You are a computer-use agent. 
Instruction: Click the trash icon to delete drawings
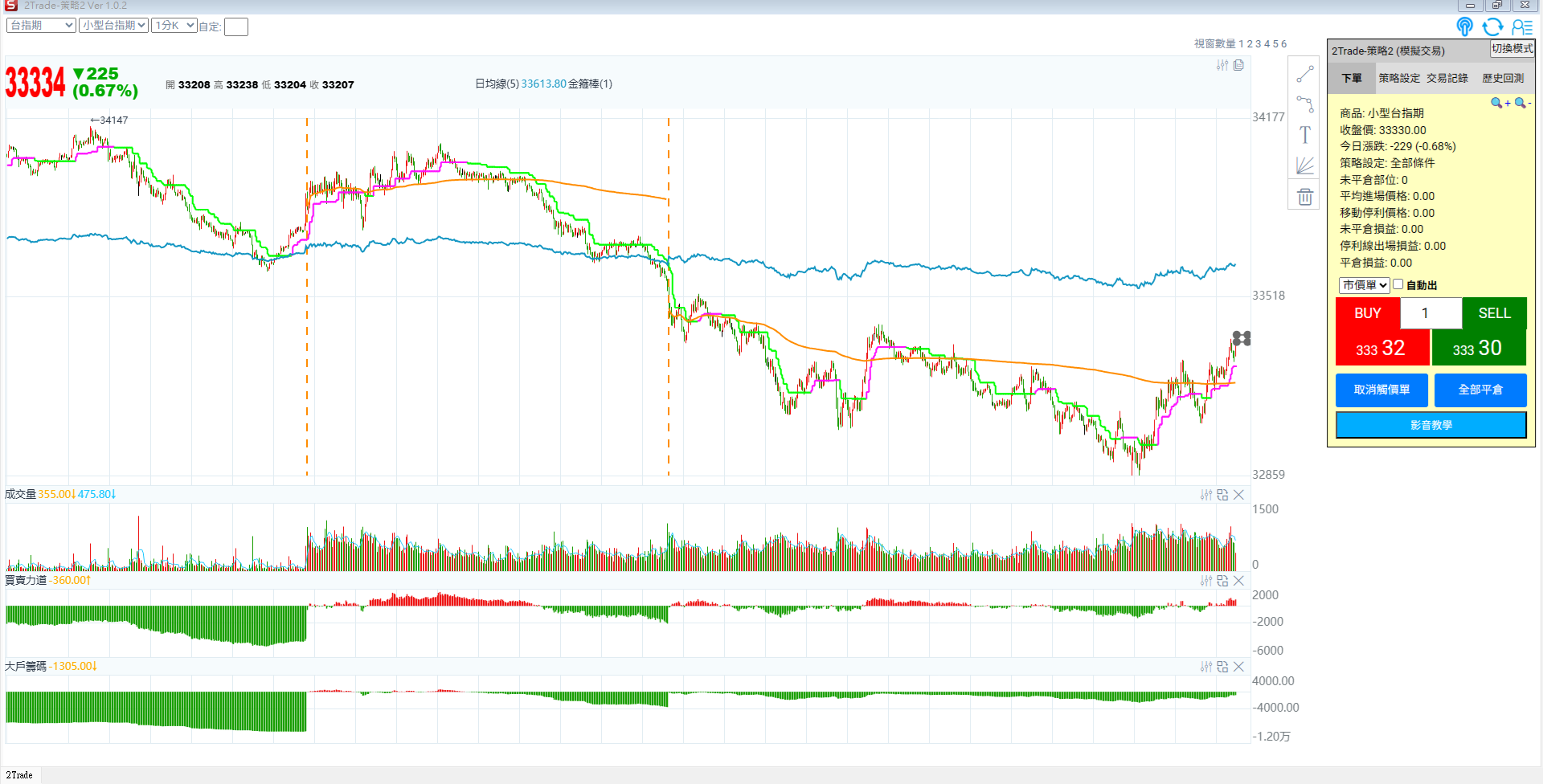tap(1304, 197)
